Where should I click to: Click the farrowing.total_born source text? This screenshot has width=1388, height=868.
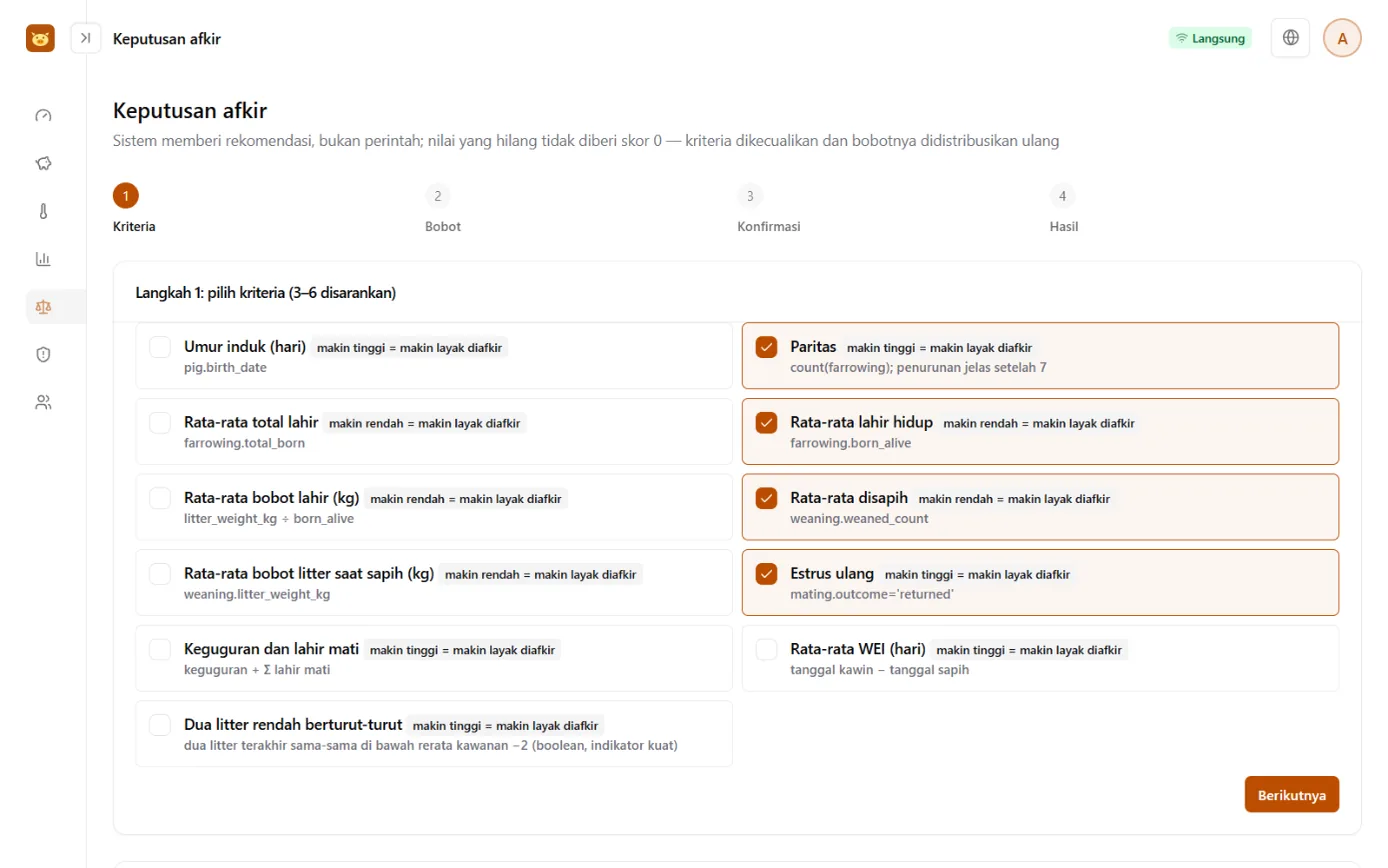click(x=244, y=443)
